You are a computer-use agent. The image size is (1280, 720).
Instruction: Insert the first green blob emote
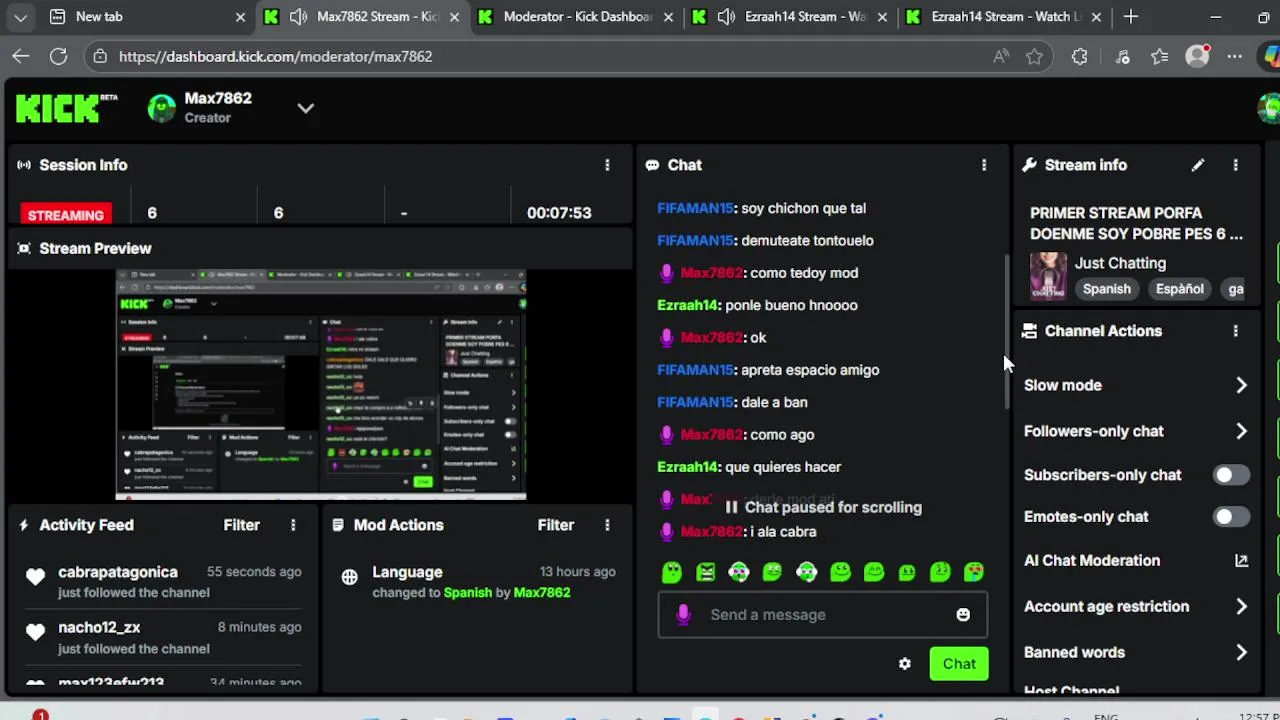point(672,572)
